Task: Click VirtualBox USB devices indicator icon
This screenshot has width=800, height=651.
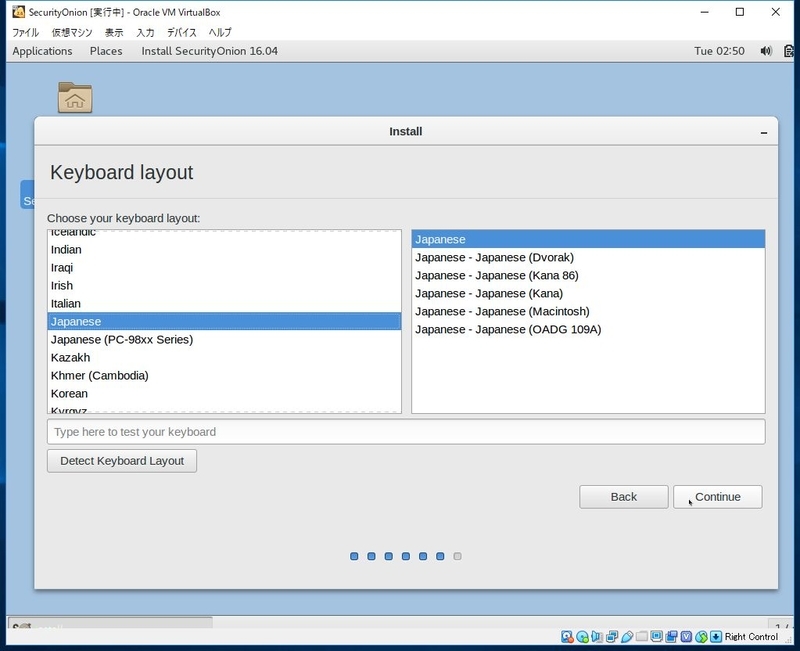Action: coord(627,636)
